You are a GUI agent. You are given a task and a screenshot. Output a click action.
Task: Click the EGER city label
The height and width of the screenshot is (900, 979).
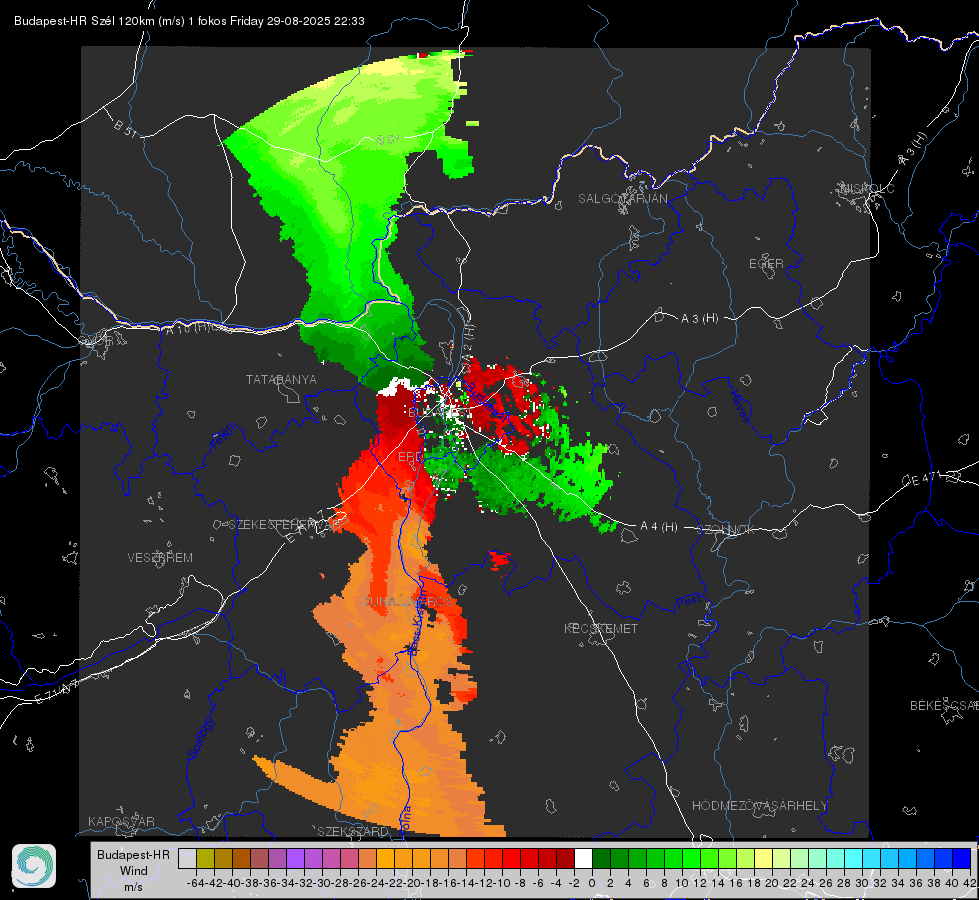[766, 264]
